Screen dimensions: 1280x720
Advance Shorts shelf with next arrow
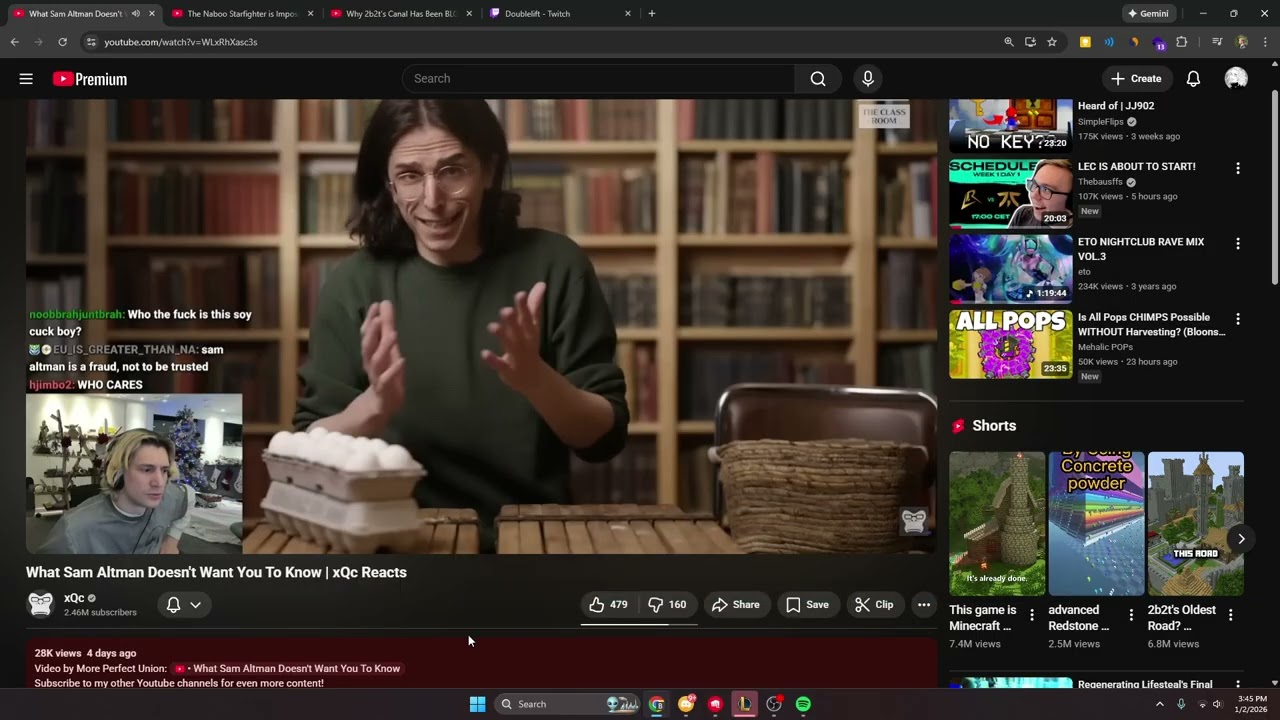1241,539
